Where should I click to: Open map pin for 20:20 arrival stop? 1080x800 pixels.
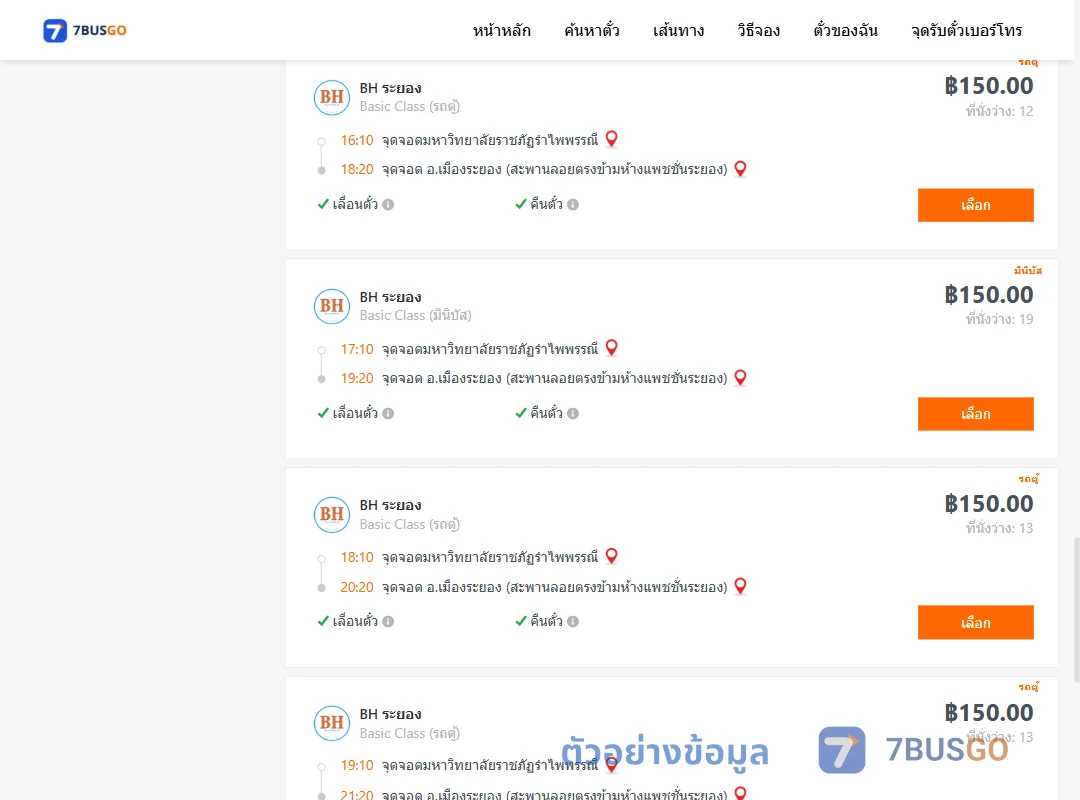coord(740,586)
